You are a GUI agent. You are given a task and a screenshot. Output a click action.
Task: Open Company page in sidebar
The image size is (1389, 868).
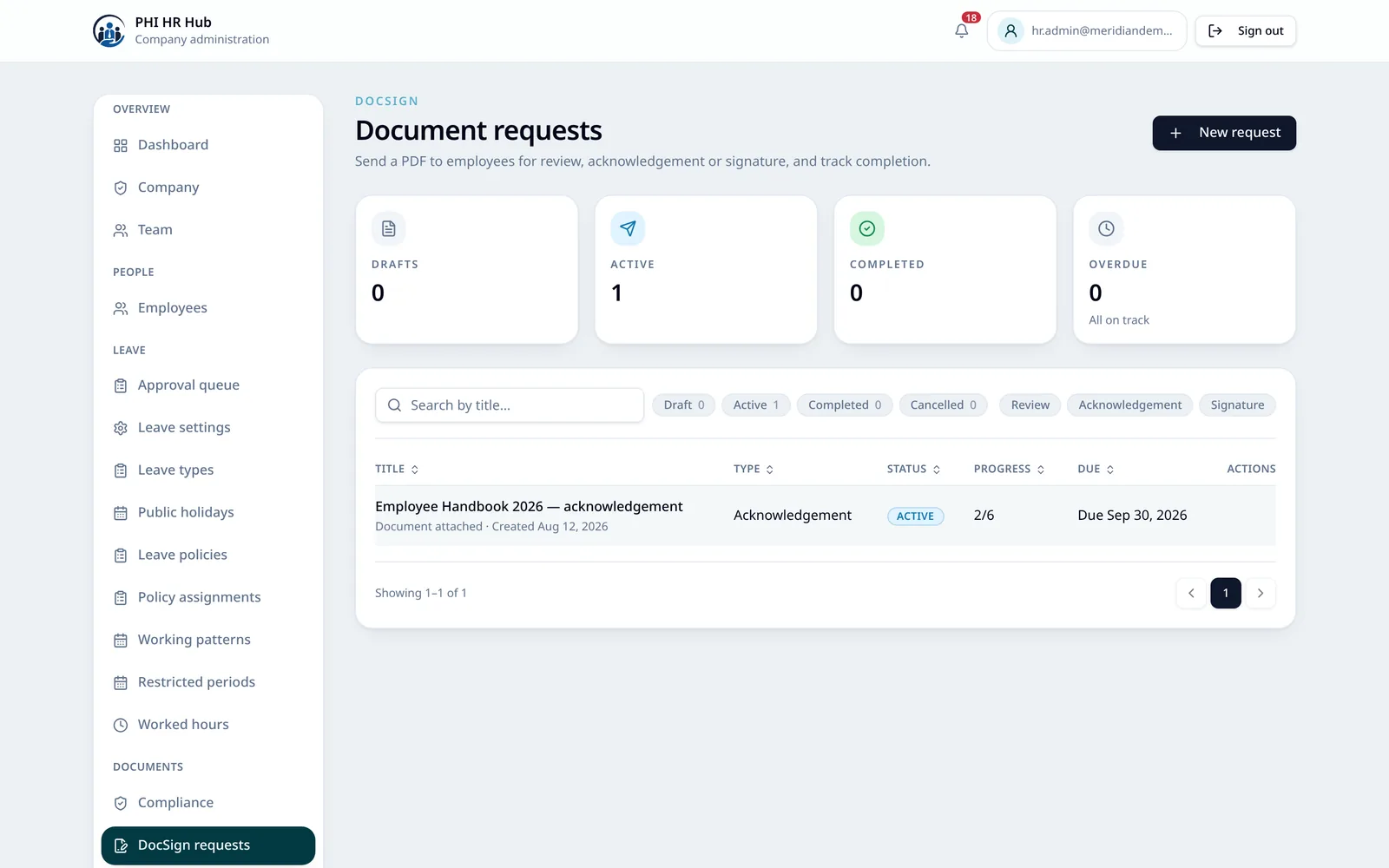click(208, 187)
